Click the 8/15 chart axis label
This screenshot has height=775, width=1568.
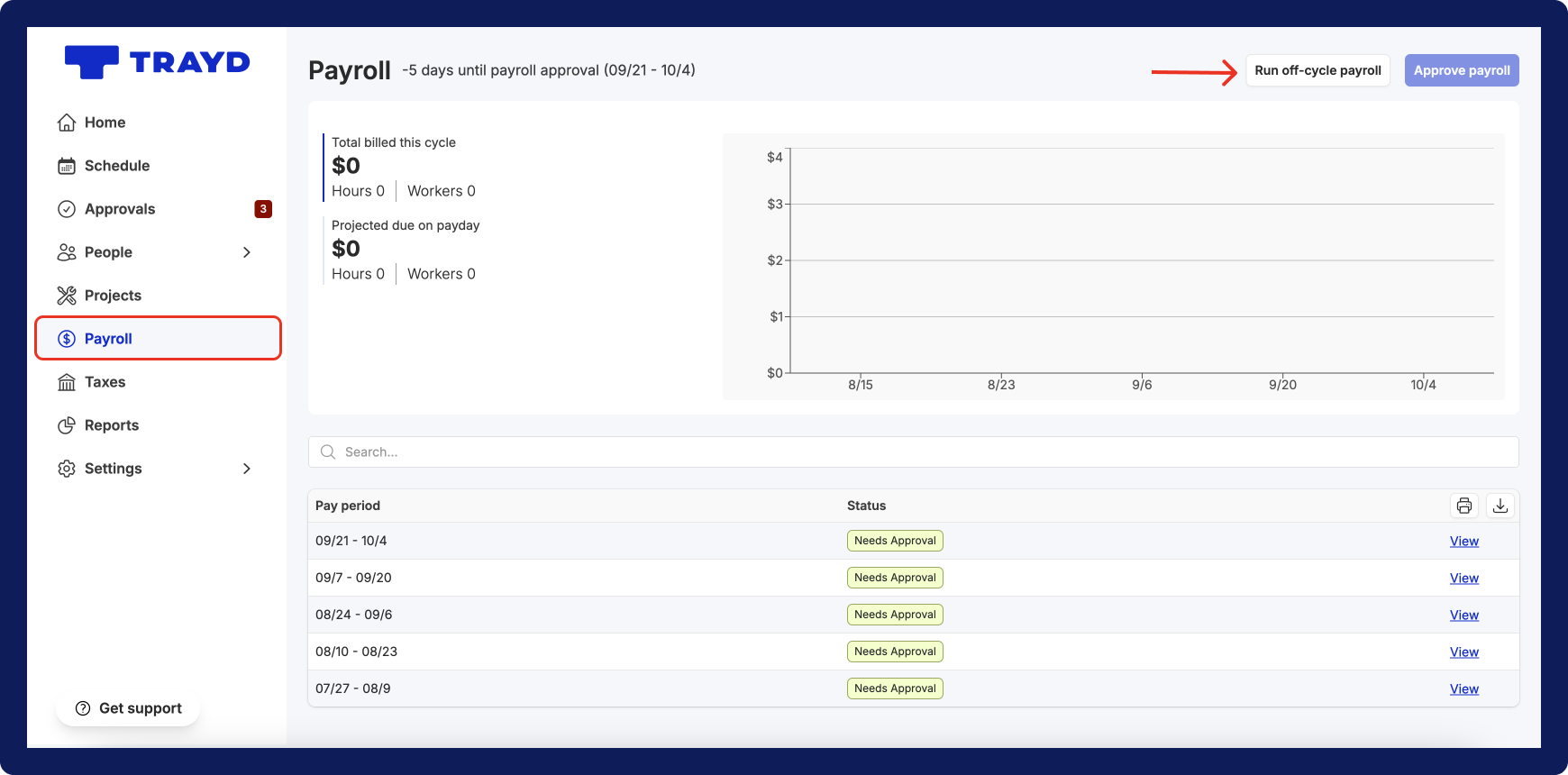pos(861,385)
